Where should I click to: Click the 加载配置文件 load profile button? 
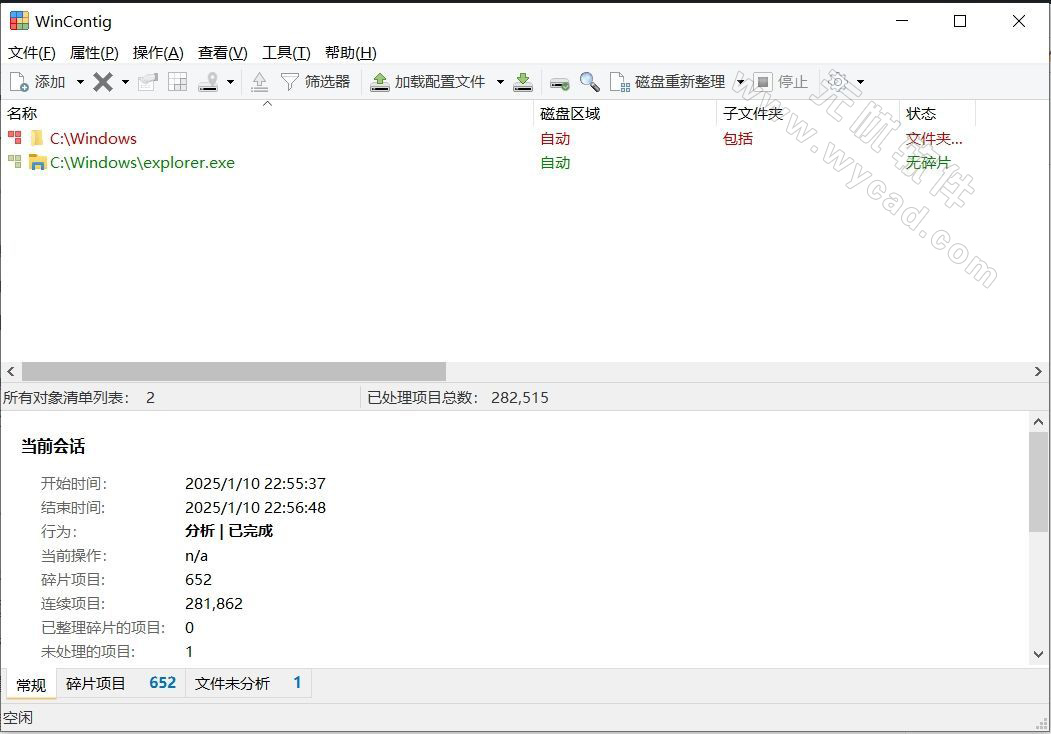coord(428,82)
